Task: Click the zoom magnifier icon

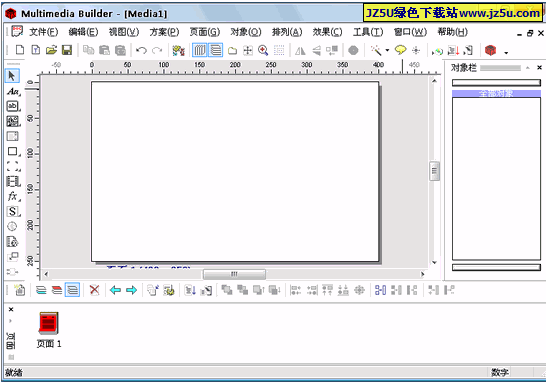Action: coord(263,50)
